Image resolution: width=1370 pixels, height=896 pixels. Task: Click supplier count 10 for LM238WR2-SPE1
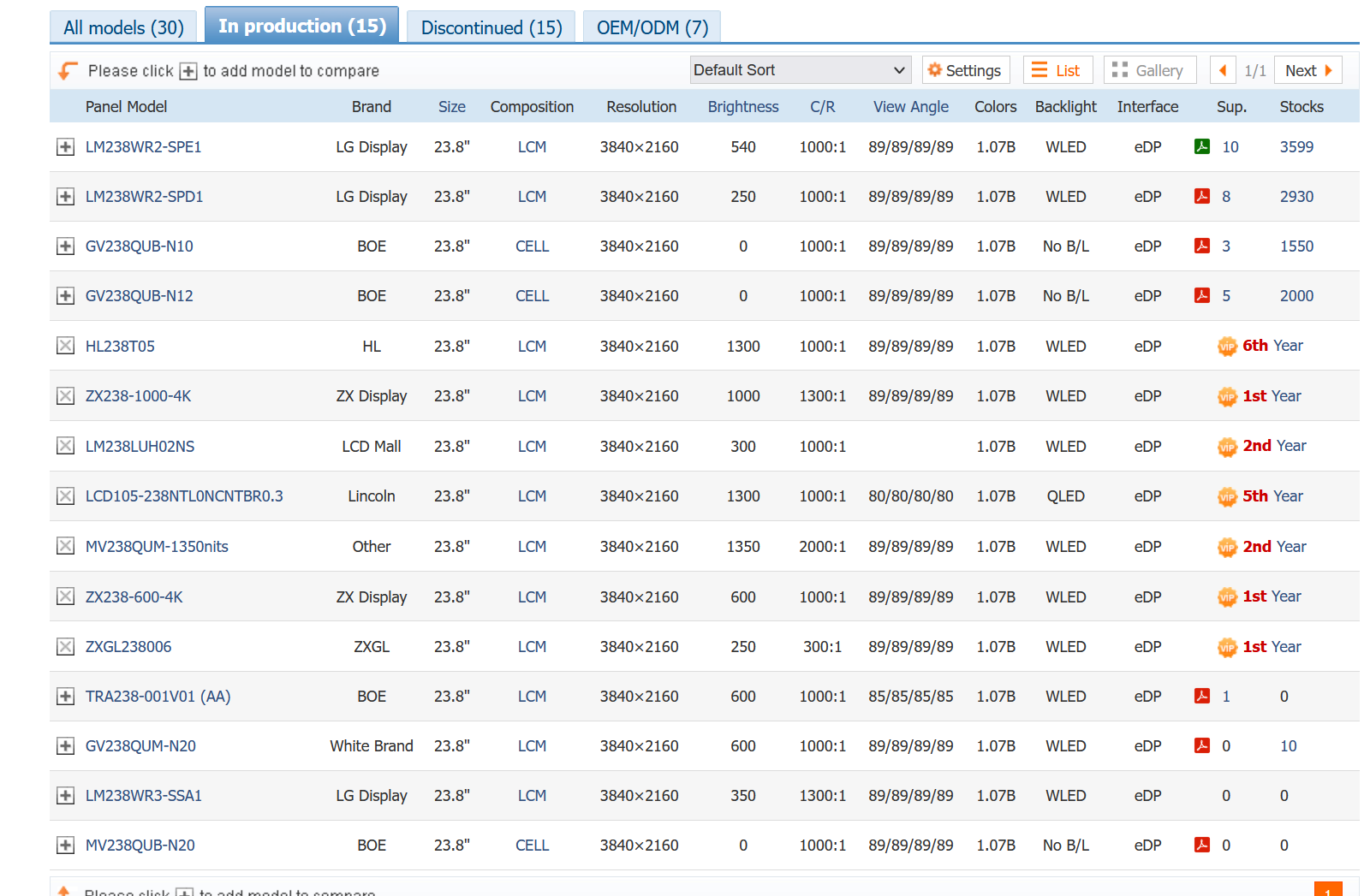(x=1230, y=147)
